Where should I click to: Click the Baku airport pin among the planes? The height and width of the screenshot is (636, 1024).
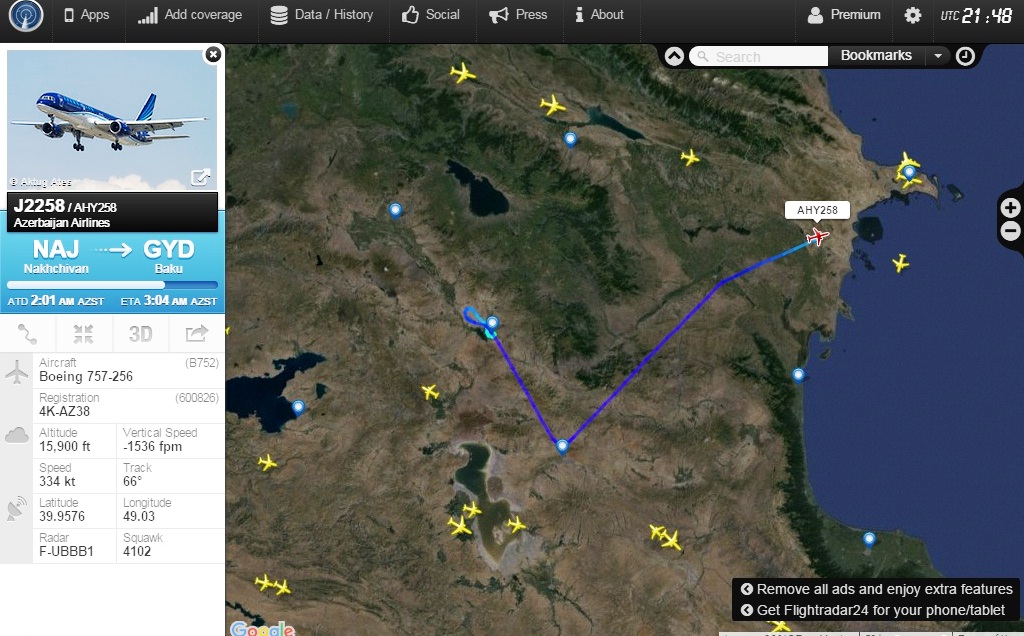(x=909, y=172)
